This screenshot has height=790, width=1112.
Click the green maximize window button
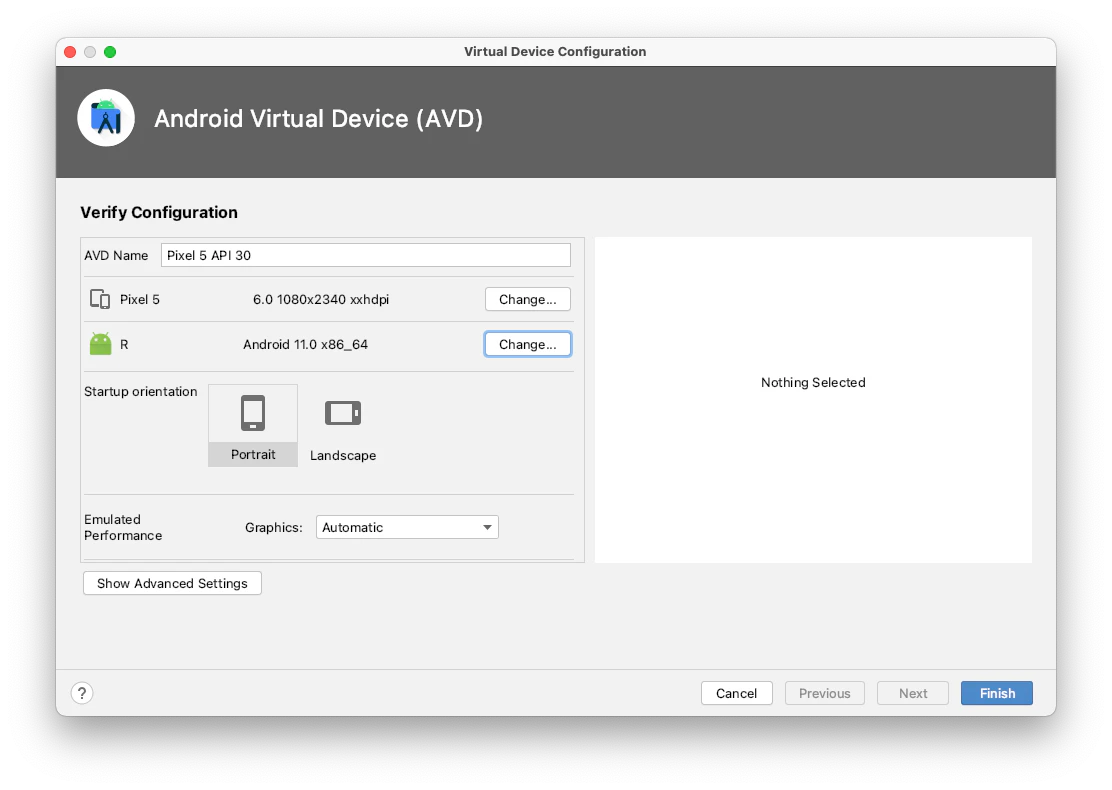[x=110, y=52]
